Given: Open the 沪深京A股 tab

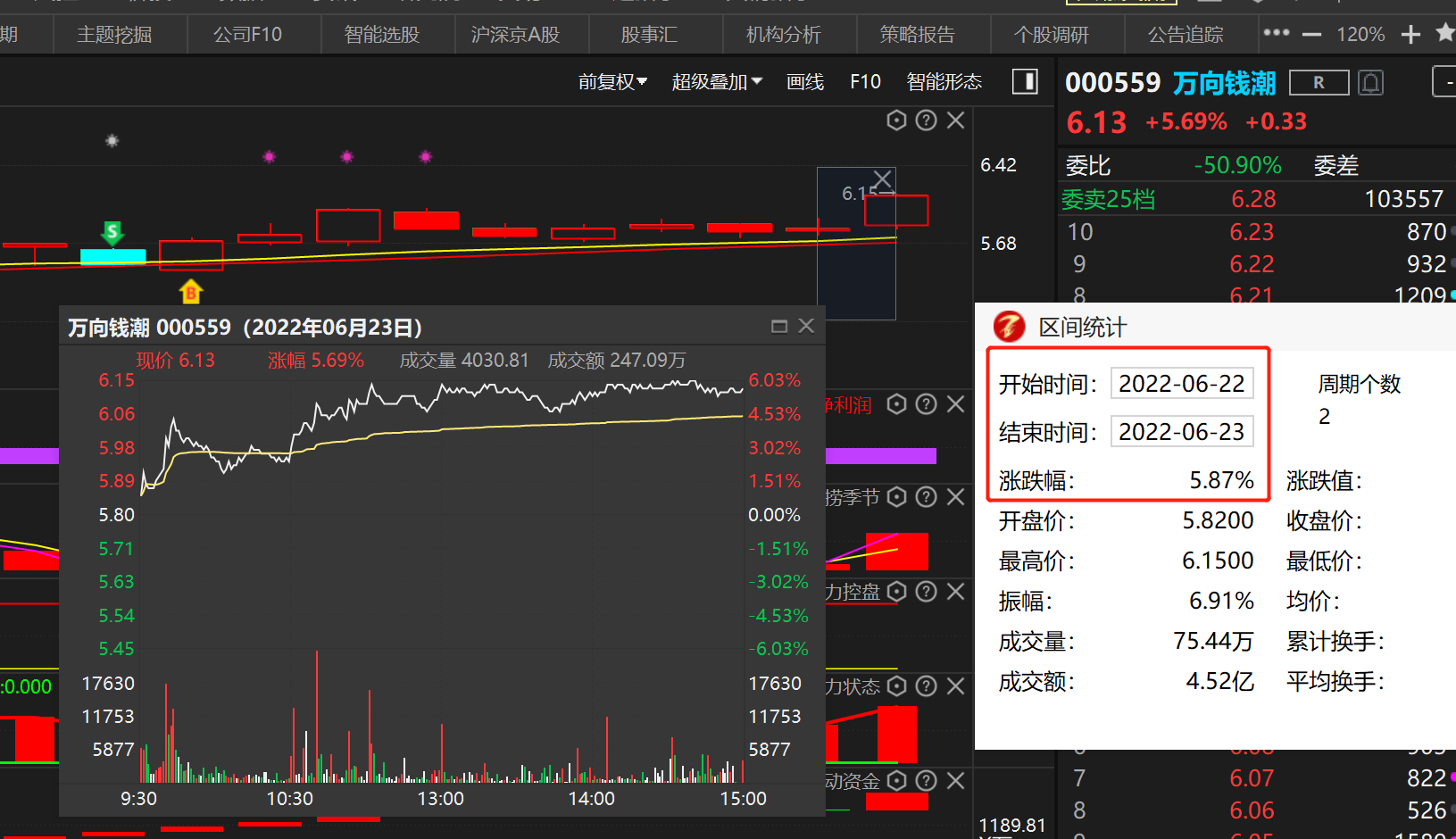Looking at the screenshot, I should [x=515, y=35].
